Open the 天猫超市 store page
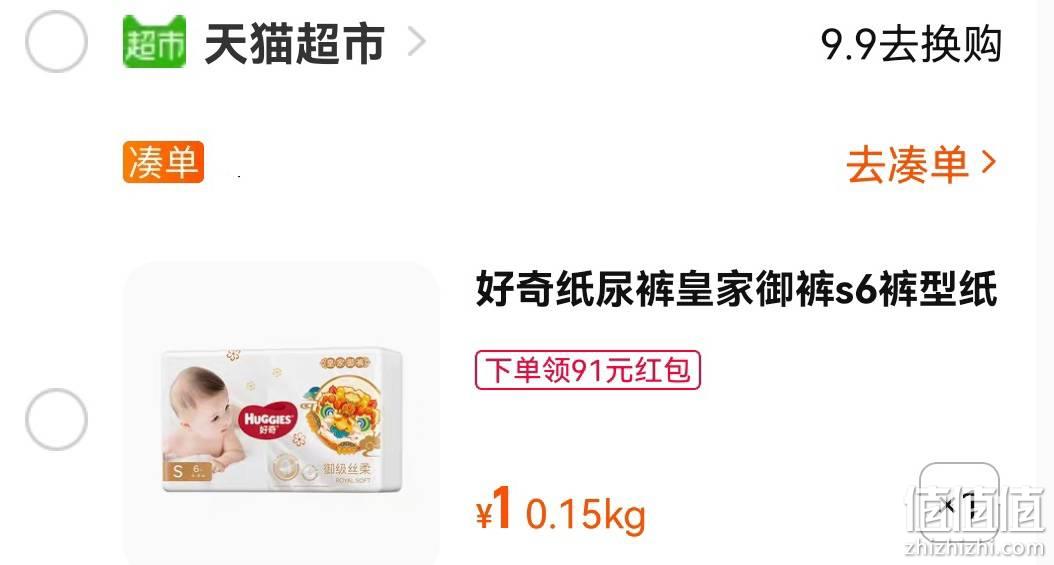Screen dimensions: 1054x565 (x=294, y=44)
